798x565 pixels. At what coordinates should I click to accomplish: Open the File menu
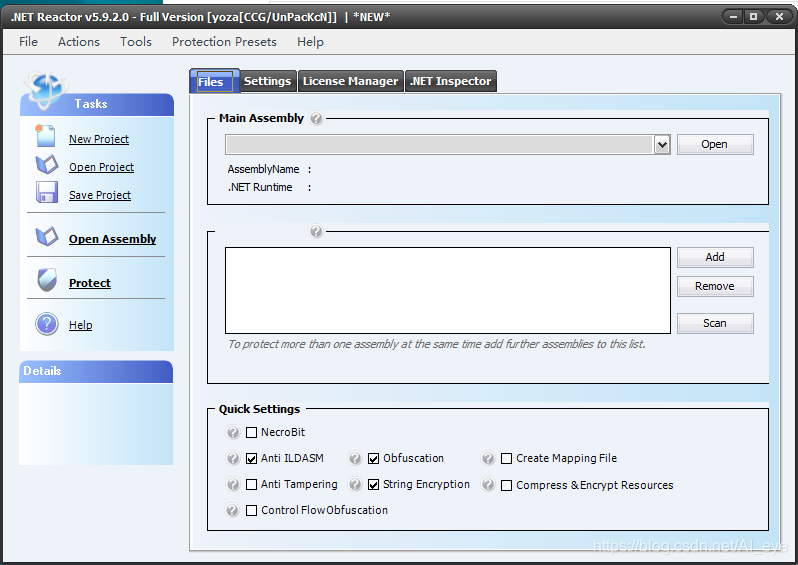(28, 42)
